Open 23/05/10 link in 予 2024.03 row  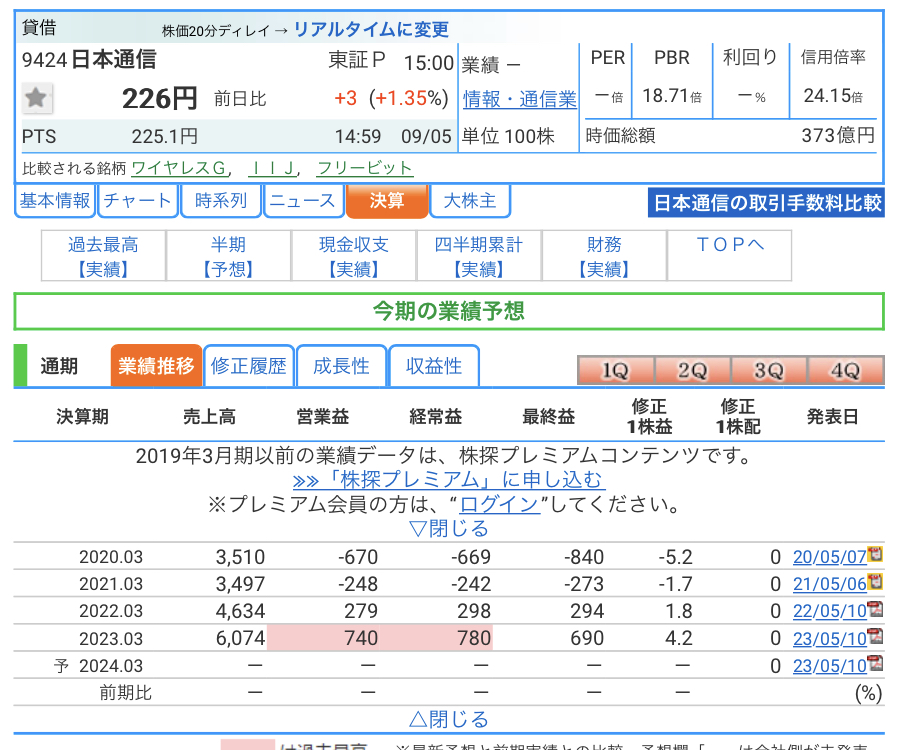click(829, 666)
